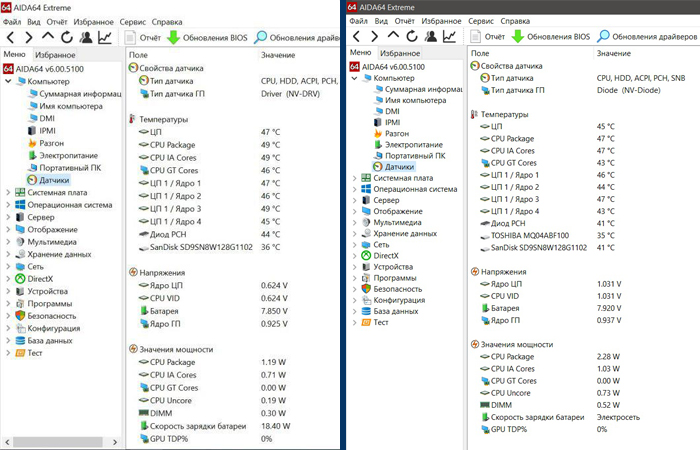The width and height of the screenshot is (700, 450).
Task: Click Обновления BIOS in left window
Action: 207,38
